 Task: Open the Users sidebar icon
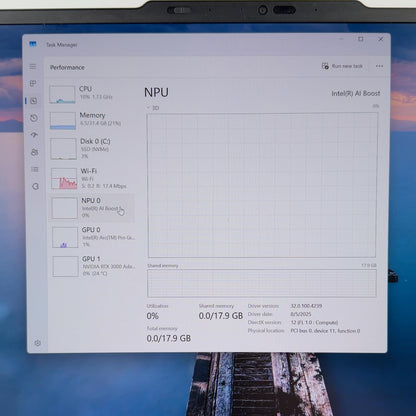(34, 152)
